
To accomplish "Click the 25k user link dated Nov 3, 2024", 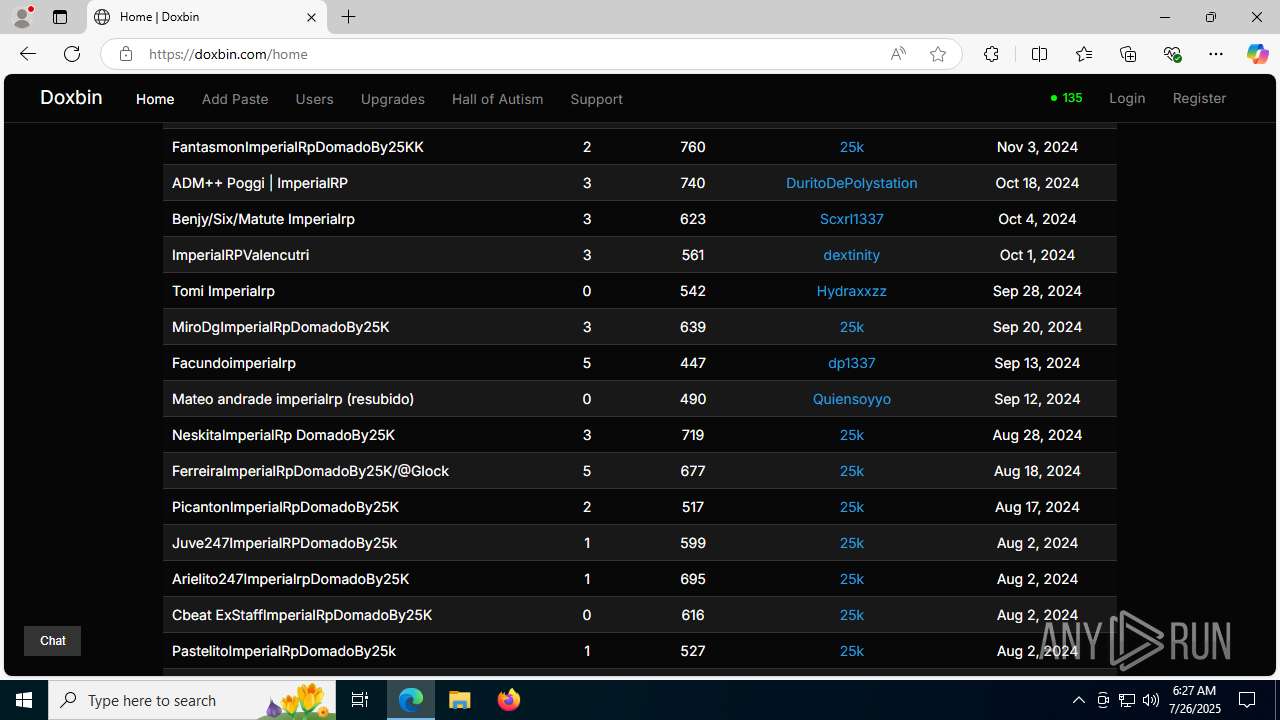I will click(851, 147).
